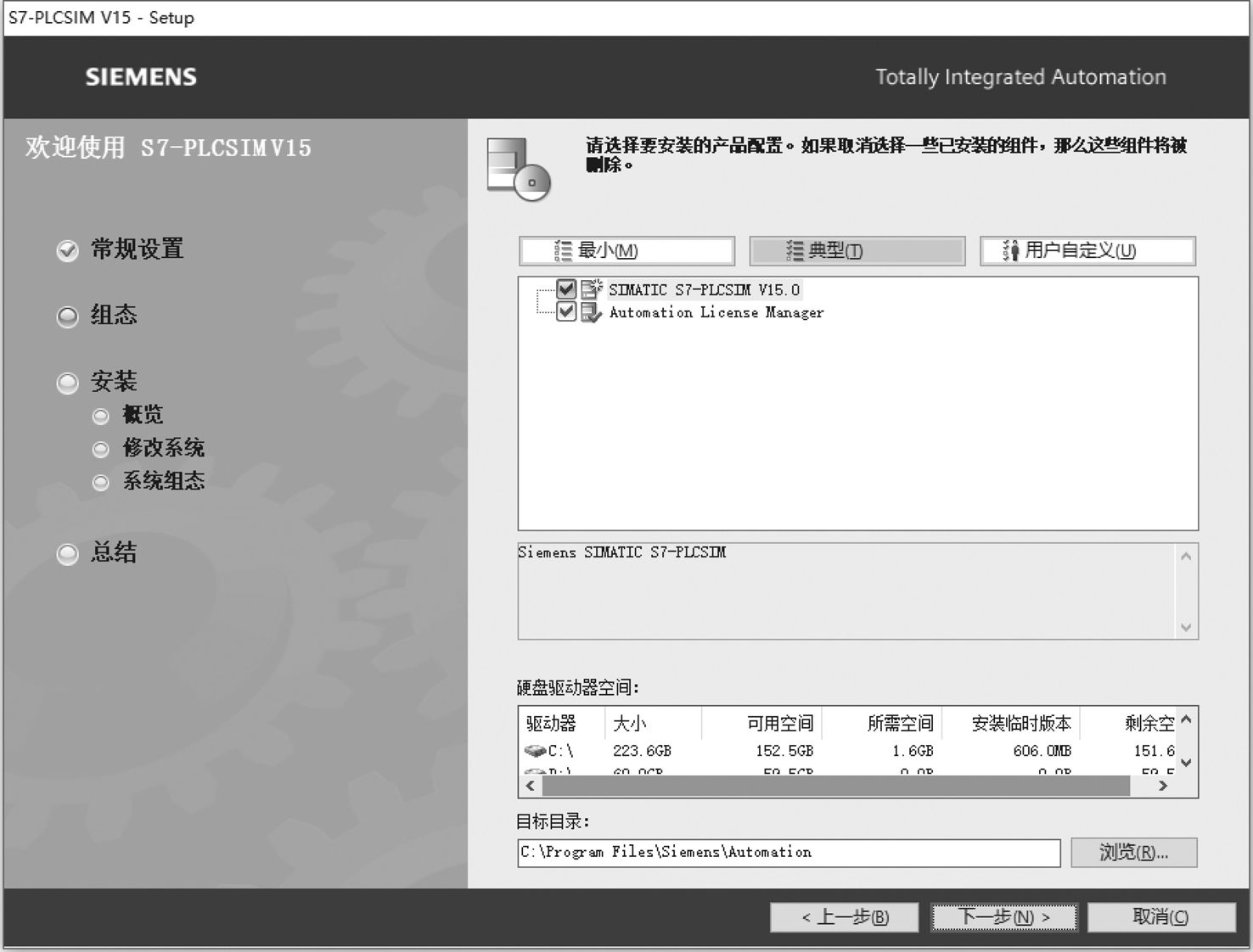Screen dimensions: 1253x952
Task: Click the 1.6GB required space cell
Action: [913, 751]
